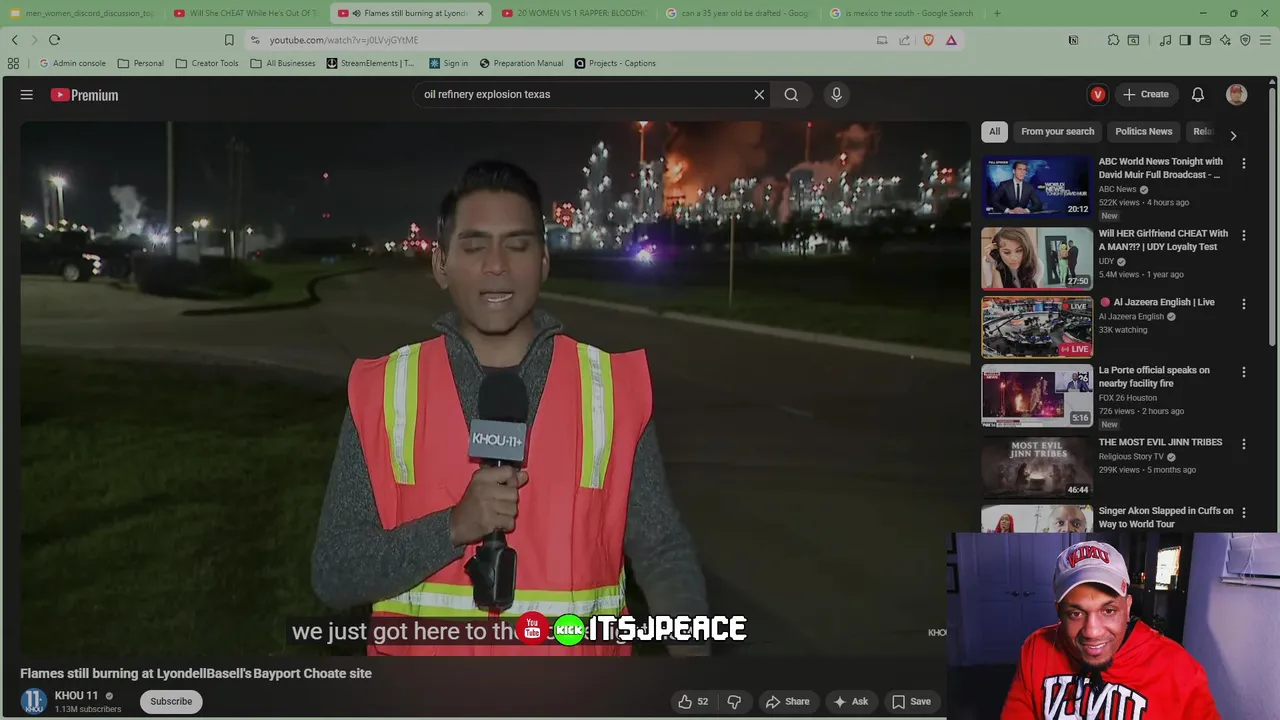Image resolution: width=1280 pixels, height=720 pixels.
Task: Open the Admin console bookmark
Action: (x=71, y=63)
